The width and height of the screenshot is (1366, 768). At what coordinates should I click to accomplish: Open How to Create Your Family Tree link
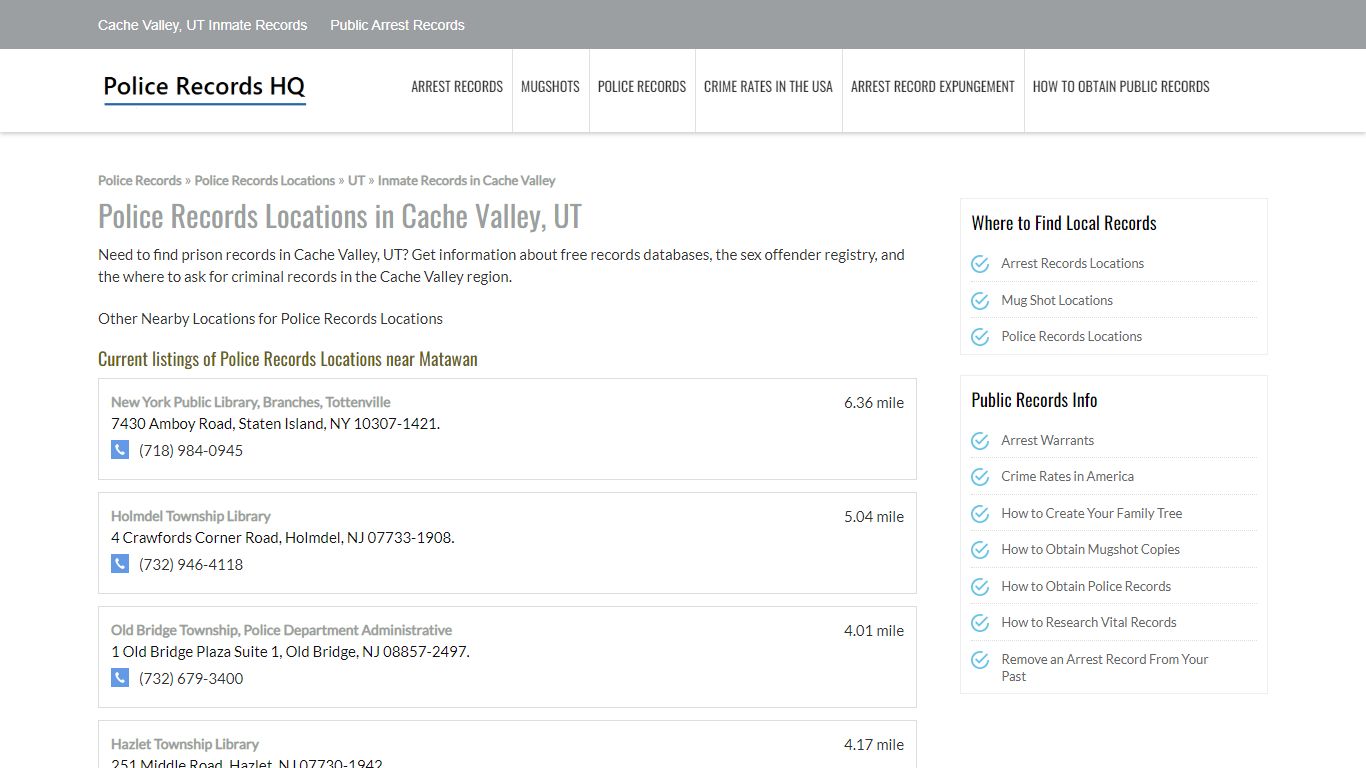pyautogui.click(x=1091, y=514)
